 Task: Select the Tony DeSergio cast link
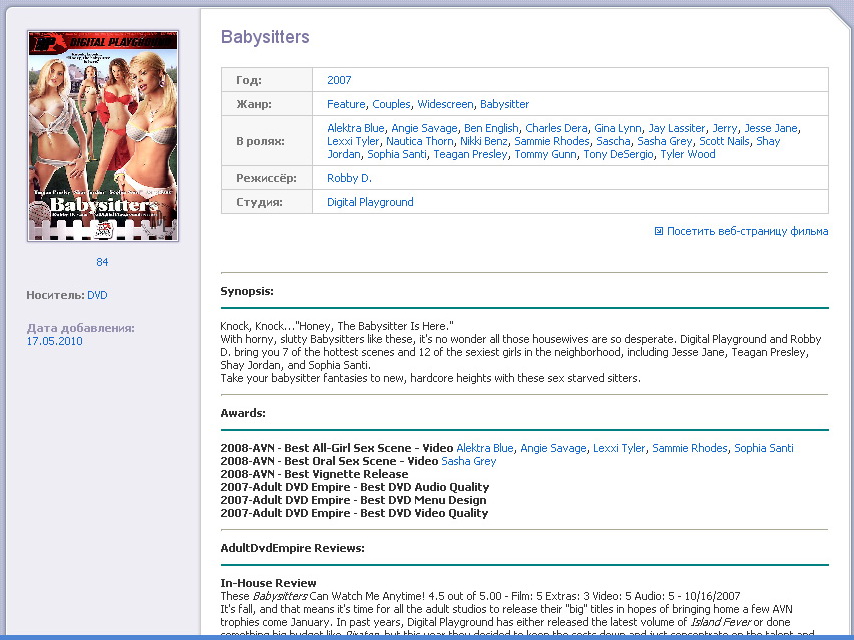pyautogui.click(x=618, y=154)
